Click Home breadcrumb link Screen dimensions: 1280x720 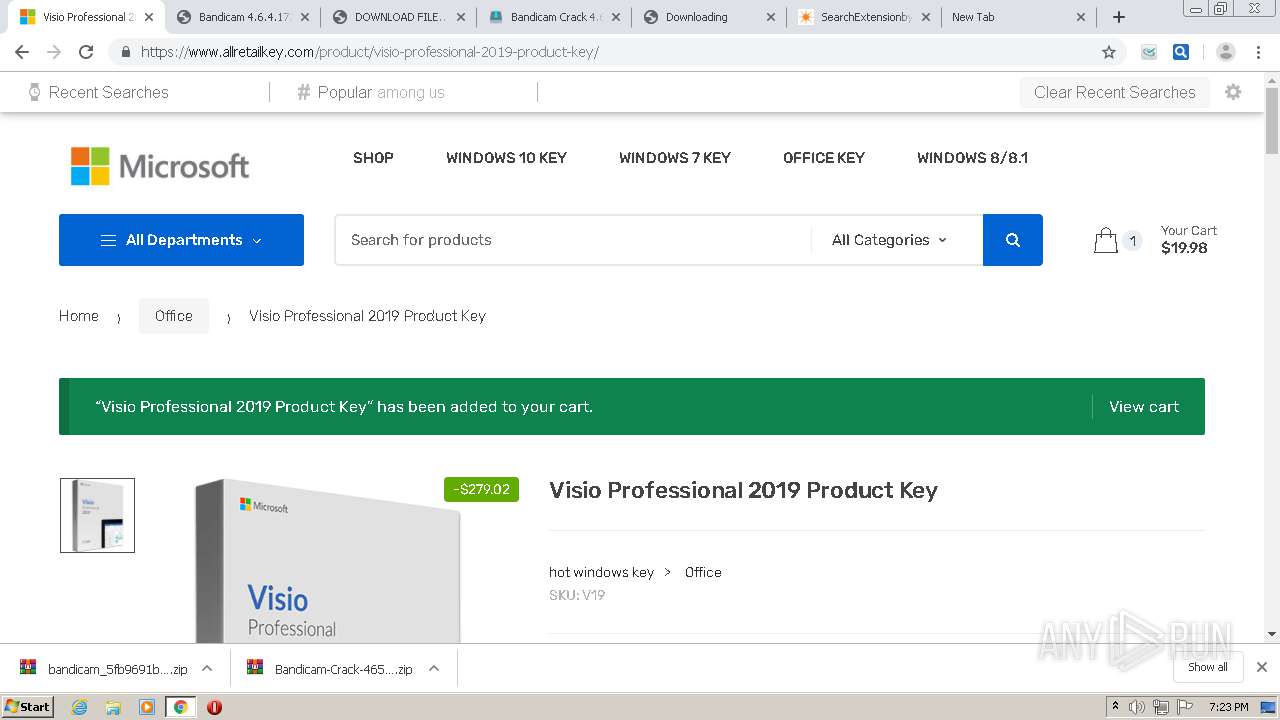pos(79,316)
